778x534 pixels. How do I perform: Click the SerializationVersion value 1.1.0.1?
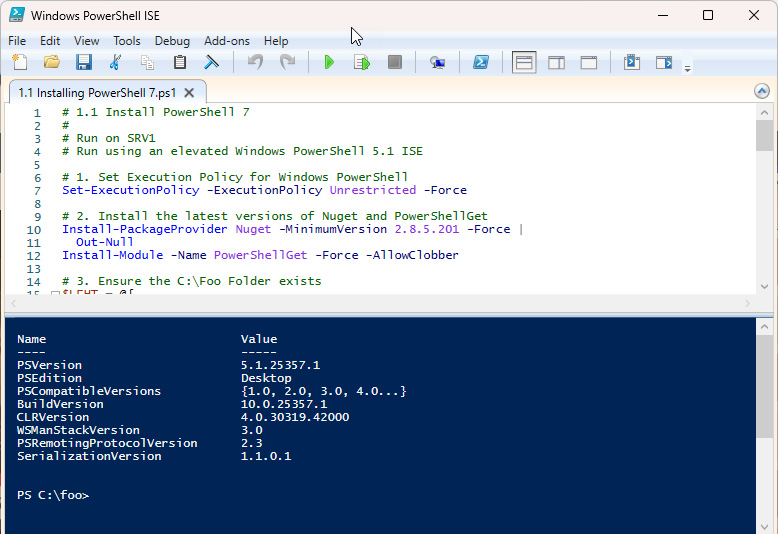pos(266,456)
